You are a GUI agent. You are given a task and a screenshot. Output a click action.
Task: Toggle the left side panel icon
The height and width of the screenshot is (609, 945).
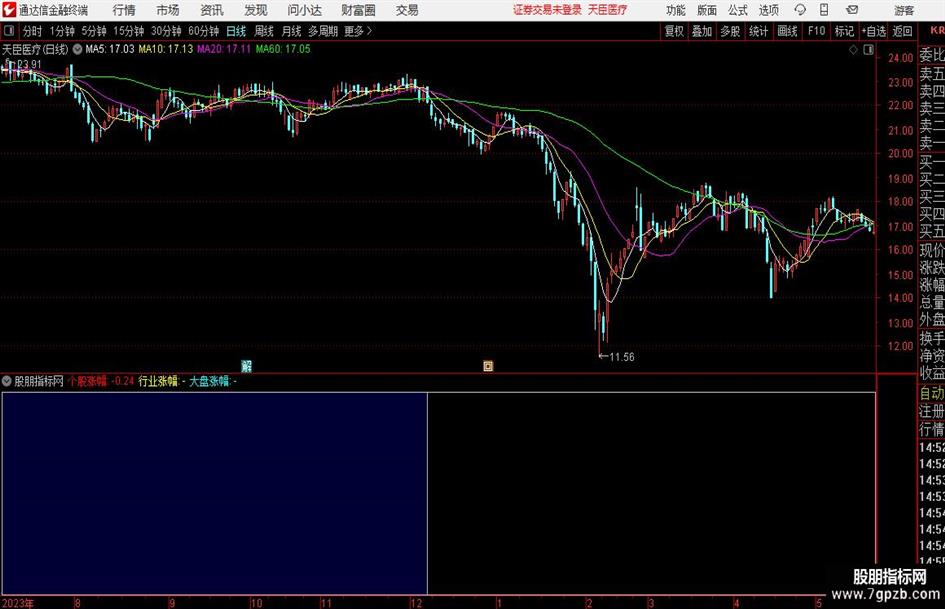(8, 31)
